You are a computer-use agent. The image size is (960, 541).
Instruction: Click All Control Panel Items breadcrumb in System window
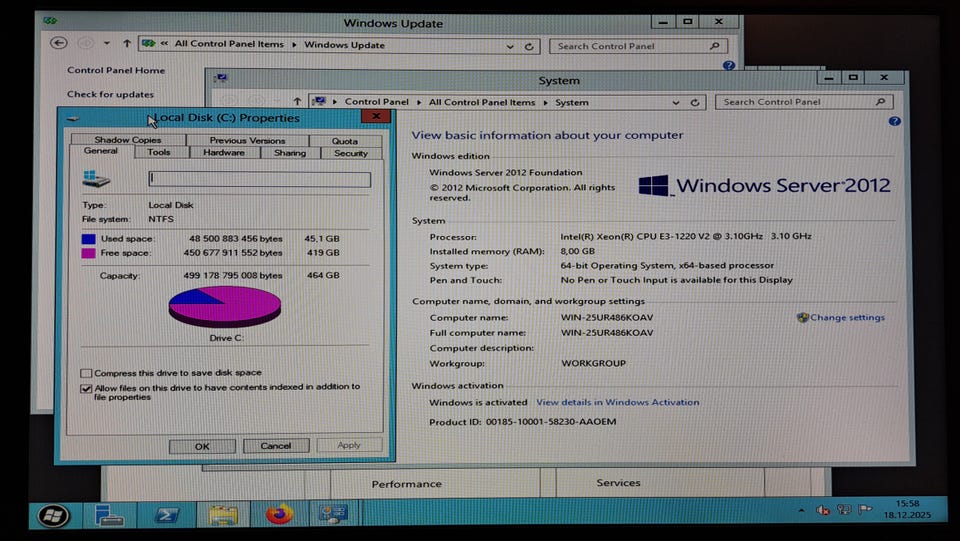pyautogui.click(x=482, y=102)
